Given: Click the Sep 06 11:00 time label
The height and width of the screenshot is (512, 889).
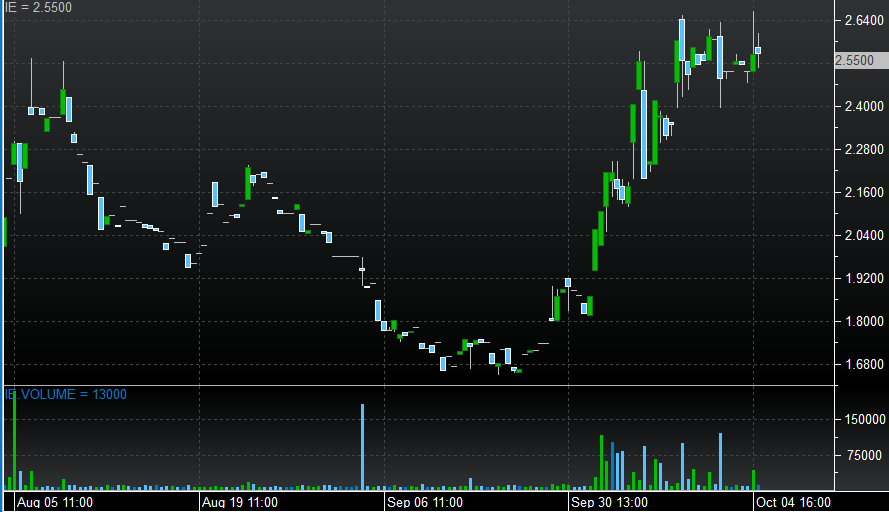Looking at the screenshot, I should coord(425,501).
